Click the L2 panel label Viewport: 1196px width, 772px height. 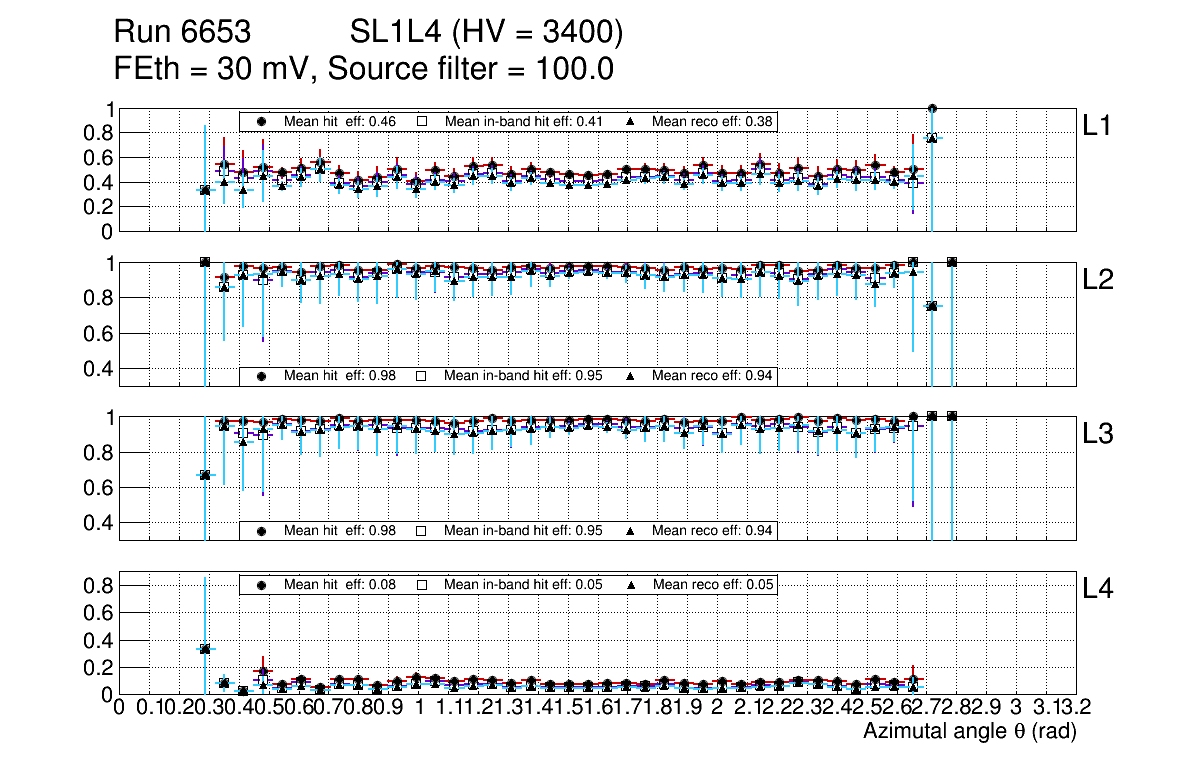pos(1098,281)
